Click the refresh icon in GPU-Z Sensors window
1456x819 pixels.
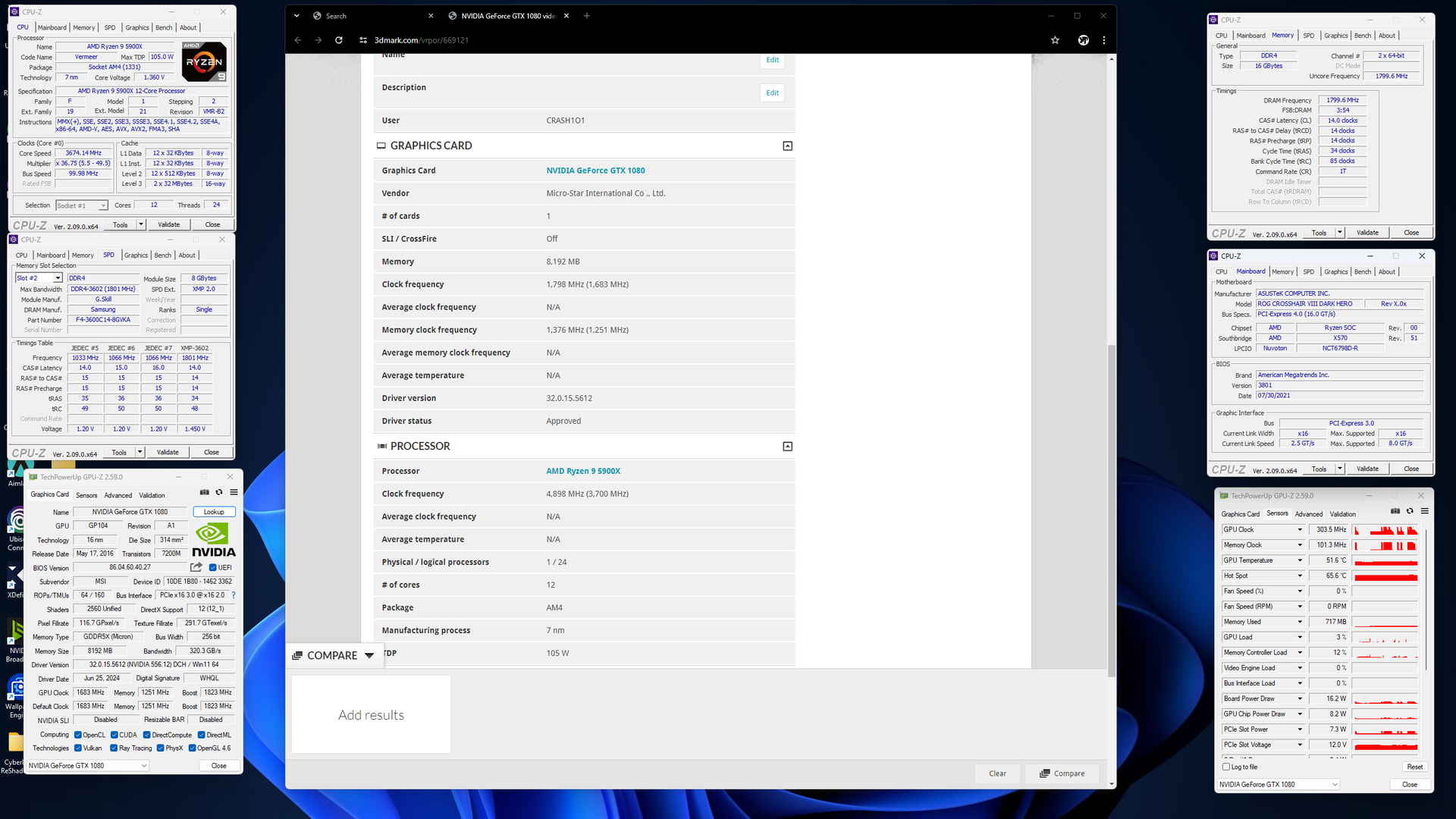(1410, 511)
